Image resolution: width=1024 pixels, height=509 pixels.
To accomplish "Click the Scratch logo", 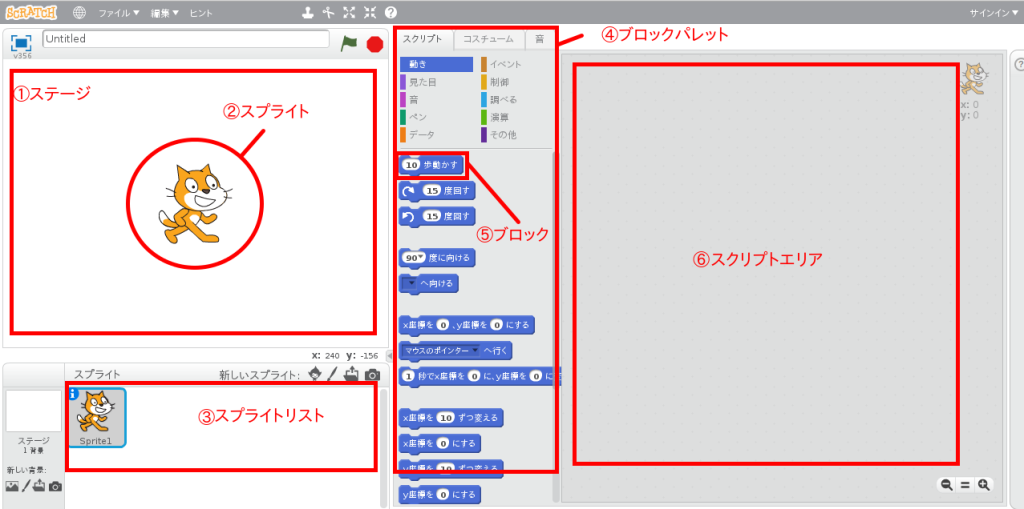I will (x=31, y=12).
